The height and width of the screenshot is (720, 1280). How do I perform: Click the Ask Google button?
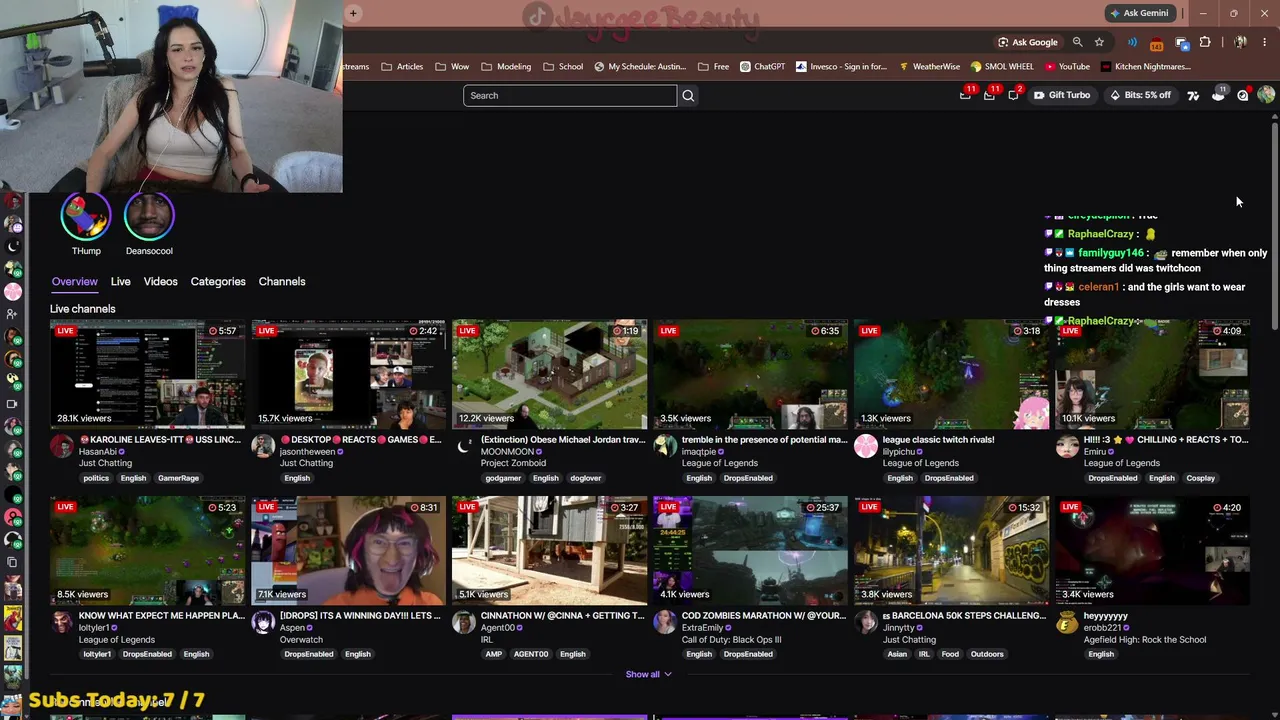(x=1027, y=42)
